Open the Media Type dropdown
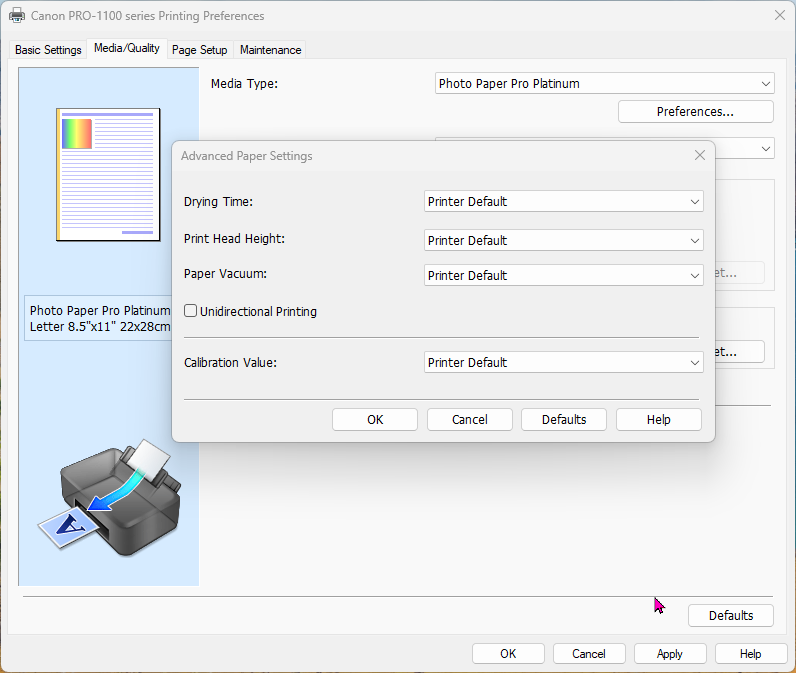This screenshot has width=796, height=673. click(x=605, y=84)
